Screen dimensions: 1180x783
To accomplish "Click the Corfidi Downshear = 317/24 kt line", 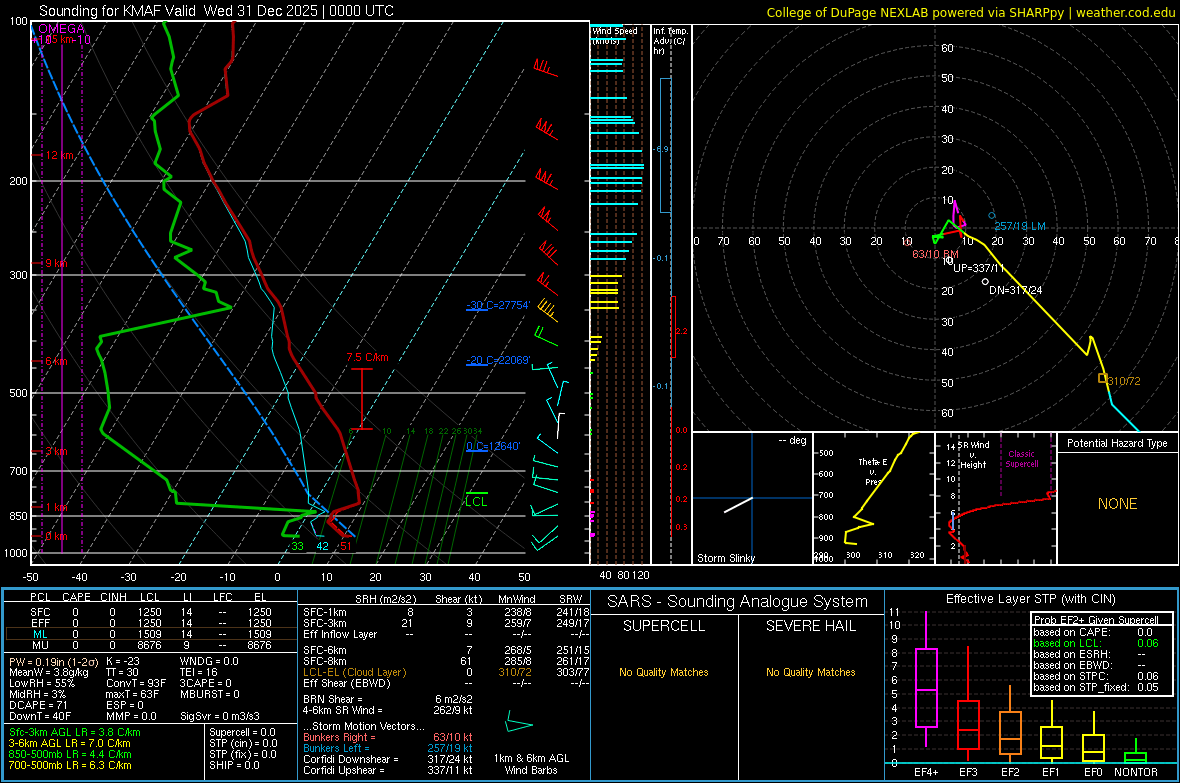I will (388, 759).
